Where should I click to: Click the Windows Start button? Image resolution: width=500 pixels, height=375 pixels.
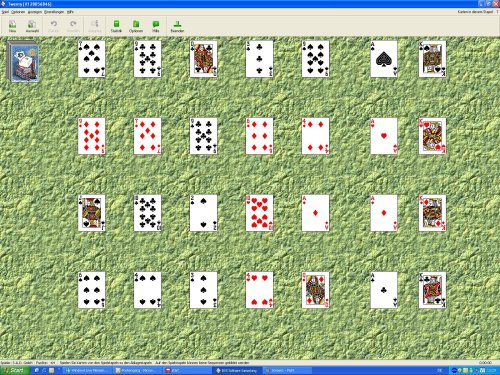[15, 370]
